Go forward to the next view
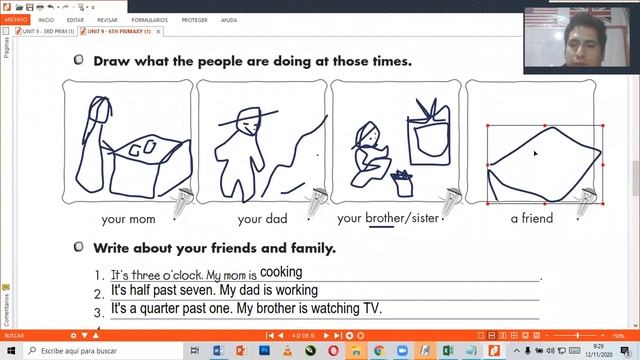The image size is (640, 360). (x=360, y=336)
